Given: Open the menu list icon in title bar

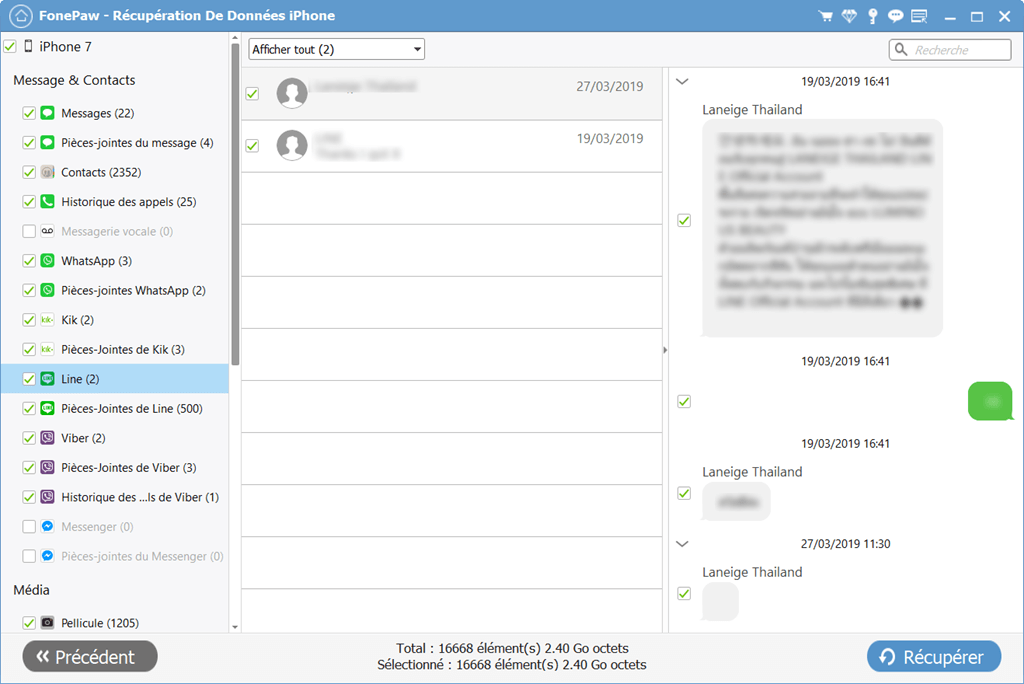Looking at the screenshot, I should coord(920,16).
